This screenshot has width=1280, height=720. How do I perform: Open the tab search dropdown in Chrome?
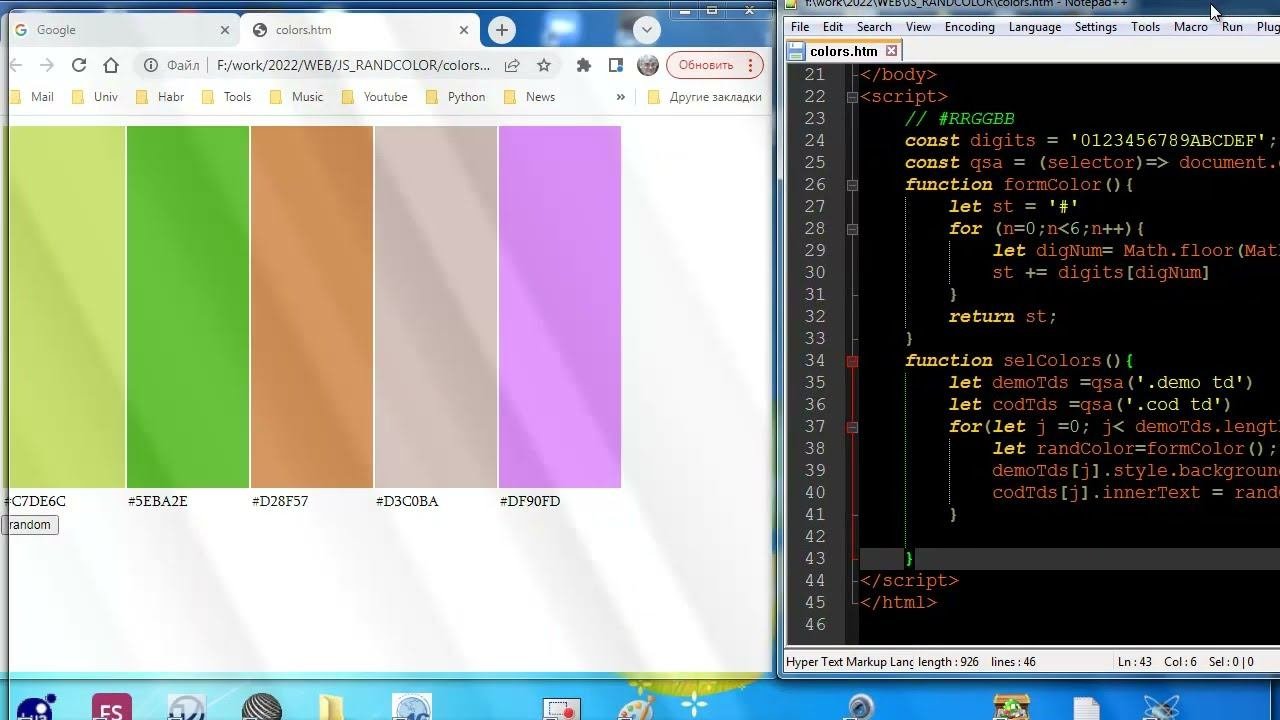[647, 30]
